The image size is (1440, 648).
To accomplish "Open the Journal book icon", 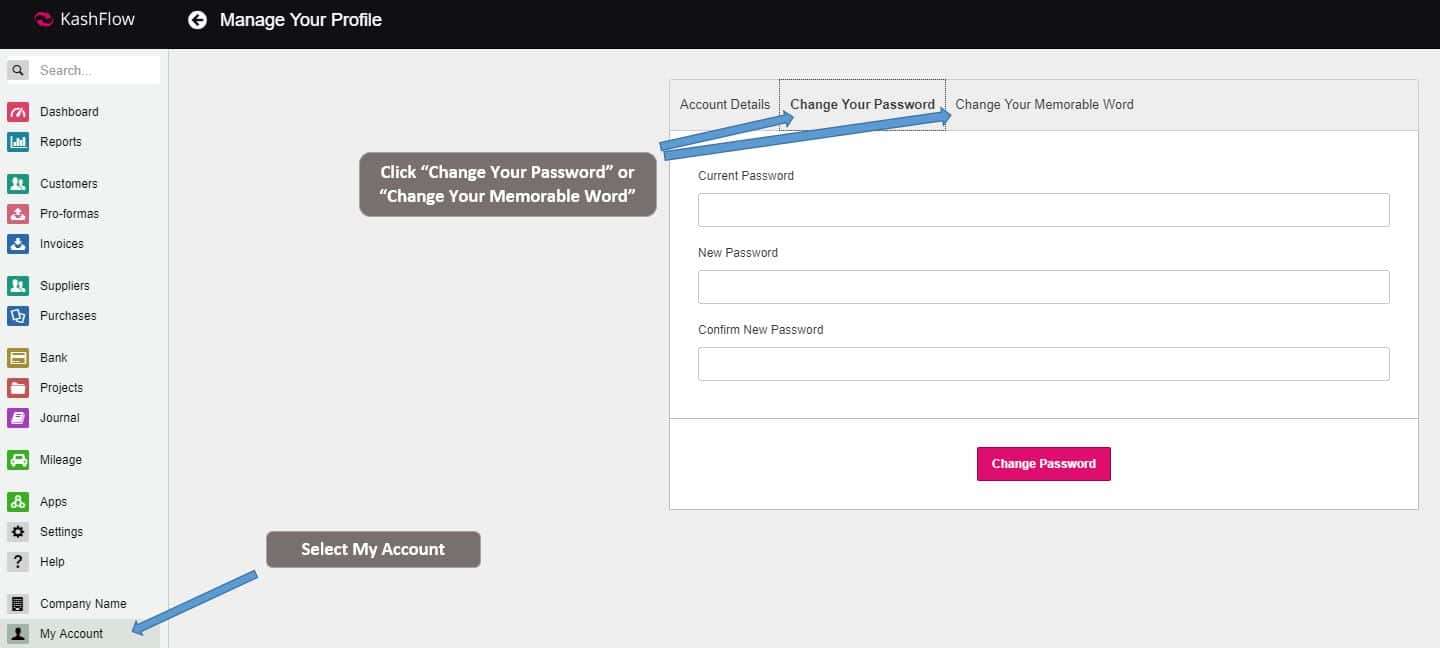I will 18,418.
